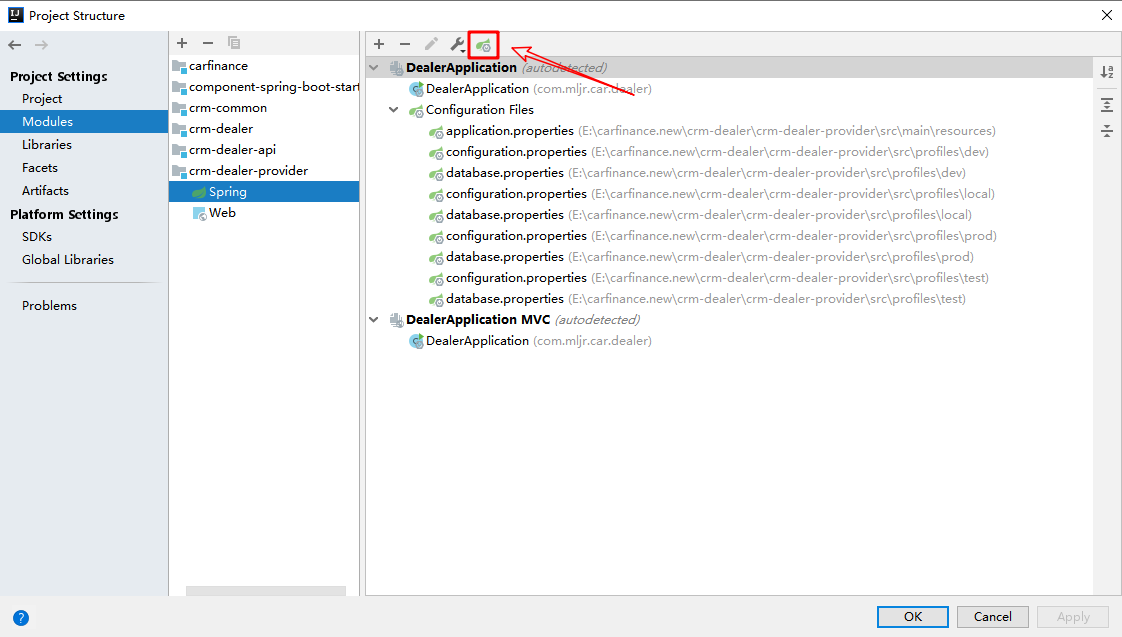Go back with the left arrow
The height and width of the screenshot is (637, 1122).
(15, 45)
